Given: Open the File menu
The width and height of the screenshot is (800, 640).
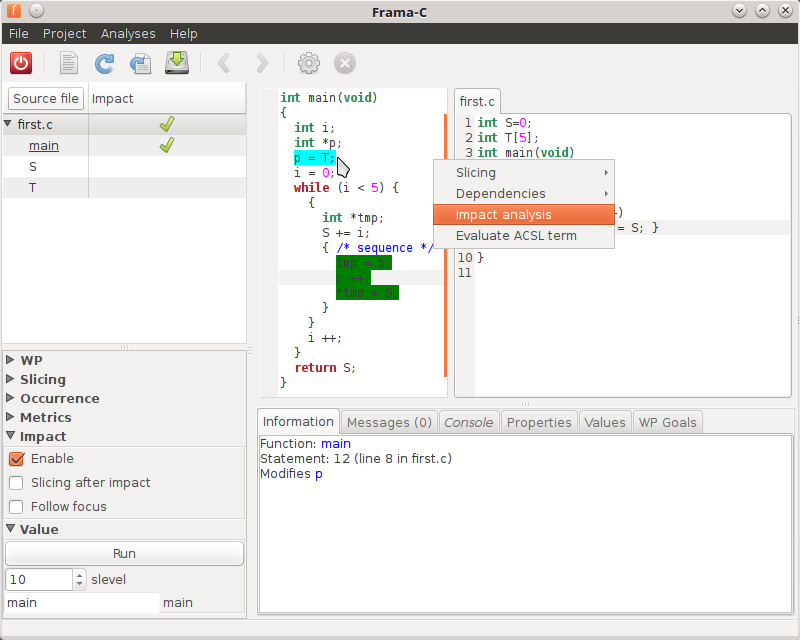Looking at the screenshot, I should 19,34.
